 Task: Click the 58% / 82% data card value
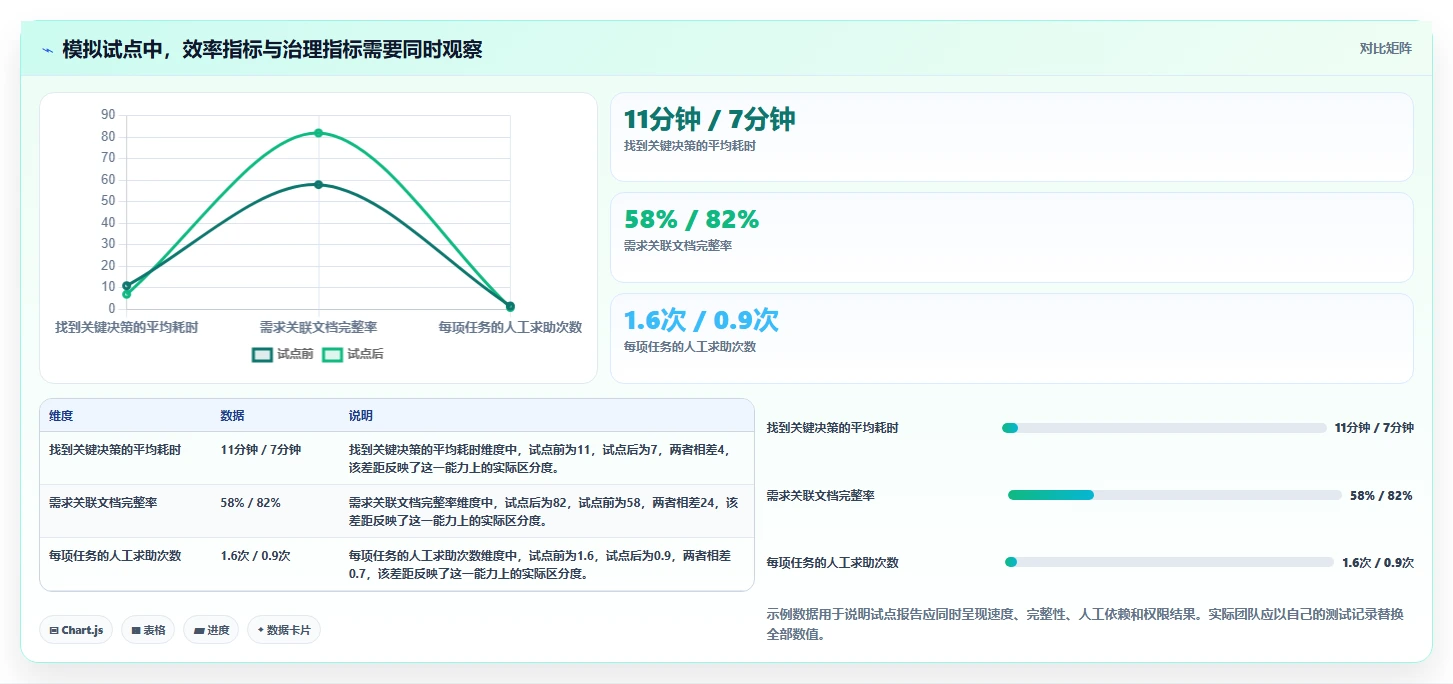click(x=691, y=219)
